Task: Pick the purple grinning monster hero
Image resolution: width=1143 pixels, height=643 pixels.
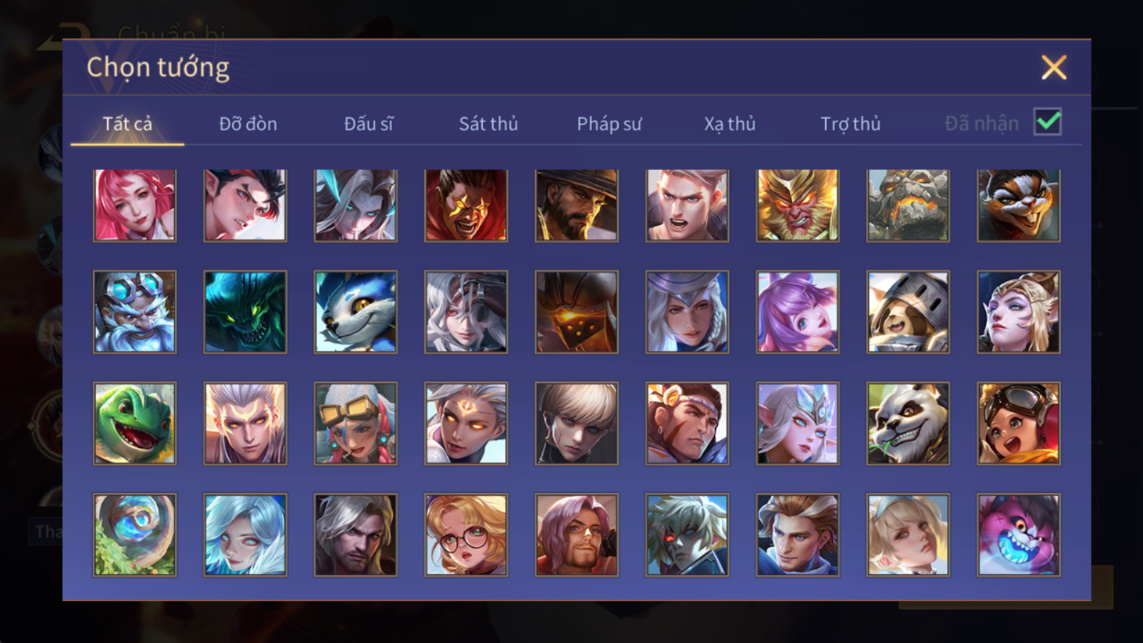Action: pyautogui.click(x=1018, y=534)
